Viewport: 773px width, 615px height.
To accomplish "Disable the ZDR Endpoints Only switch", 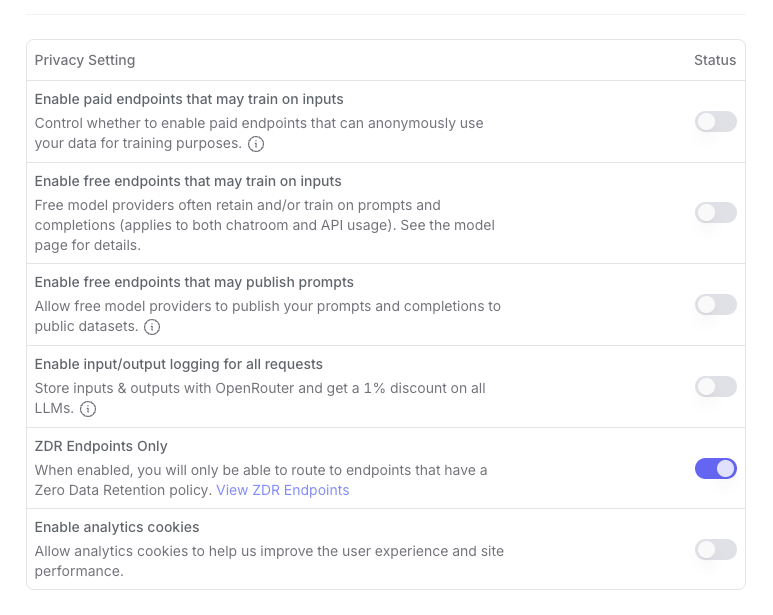I will point(715,468).
